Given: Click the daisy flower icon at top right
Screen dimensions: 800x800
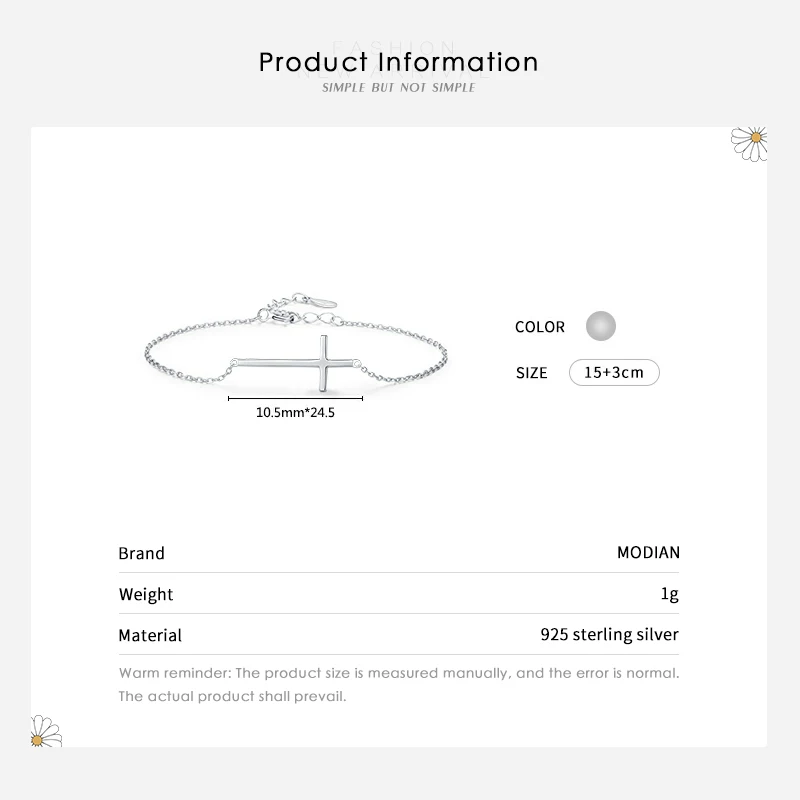Looking at the screenshot, I should click(749, 141).
